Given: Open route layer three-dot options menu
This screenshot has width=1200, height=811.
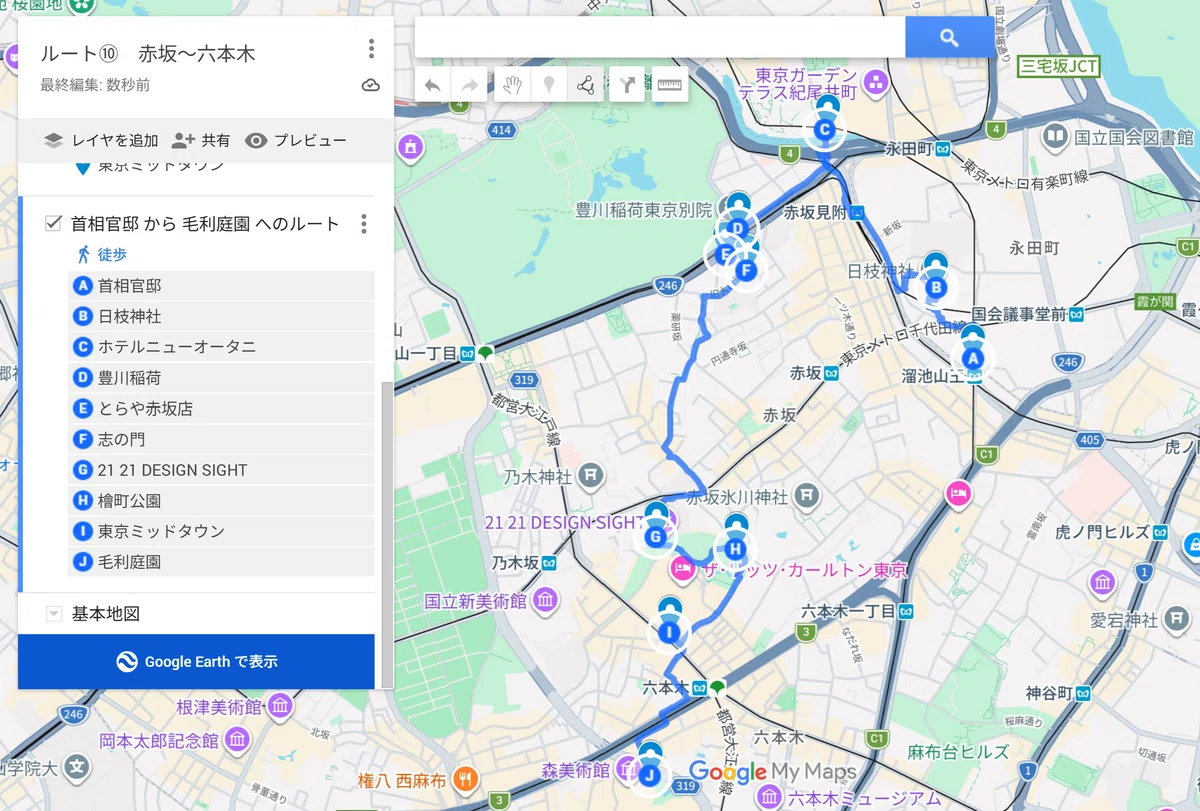Looking at the screenshot, I should (364, 223).
